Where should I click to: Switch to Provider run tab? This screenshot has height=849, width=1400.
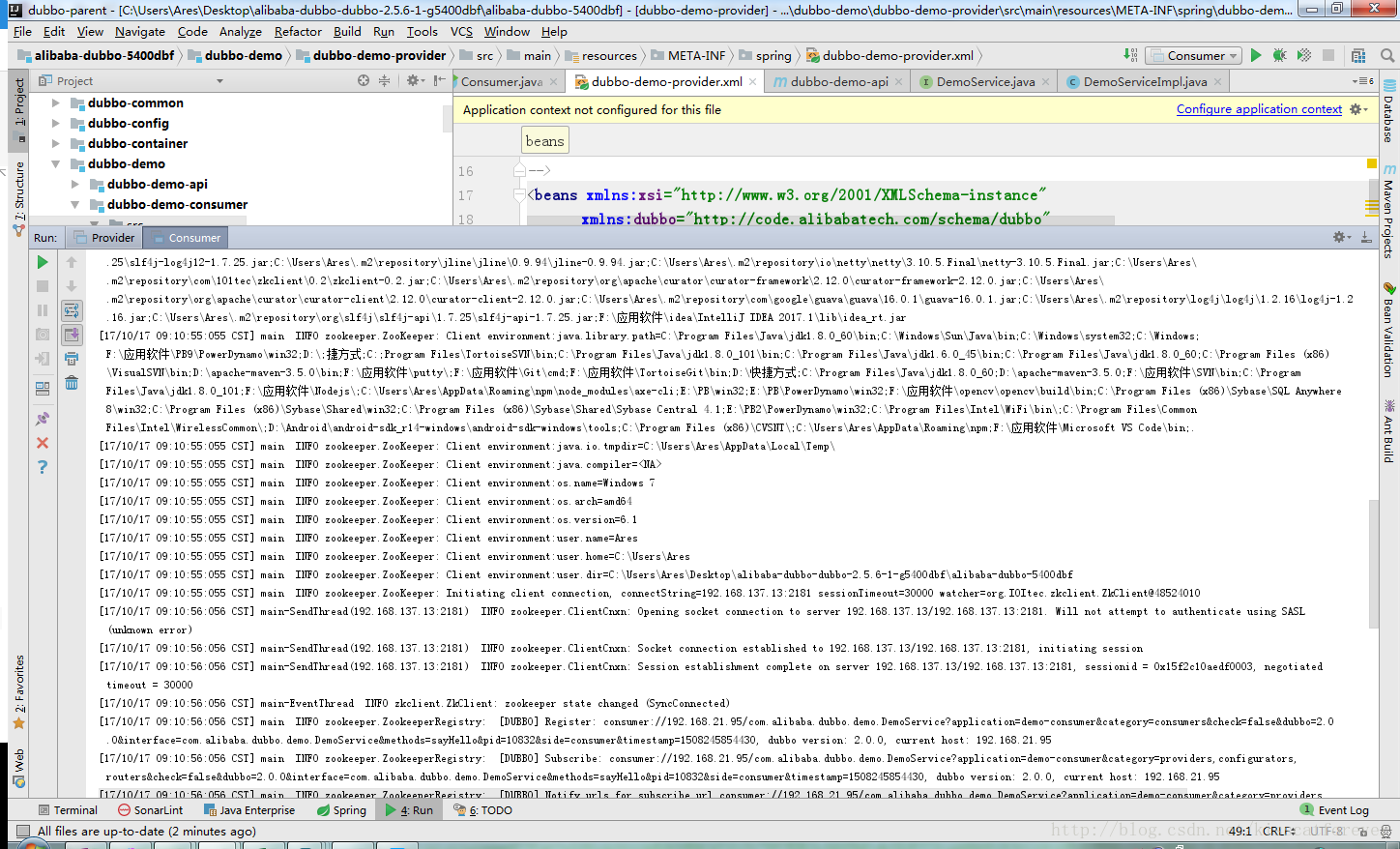(x=105, y=238)
